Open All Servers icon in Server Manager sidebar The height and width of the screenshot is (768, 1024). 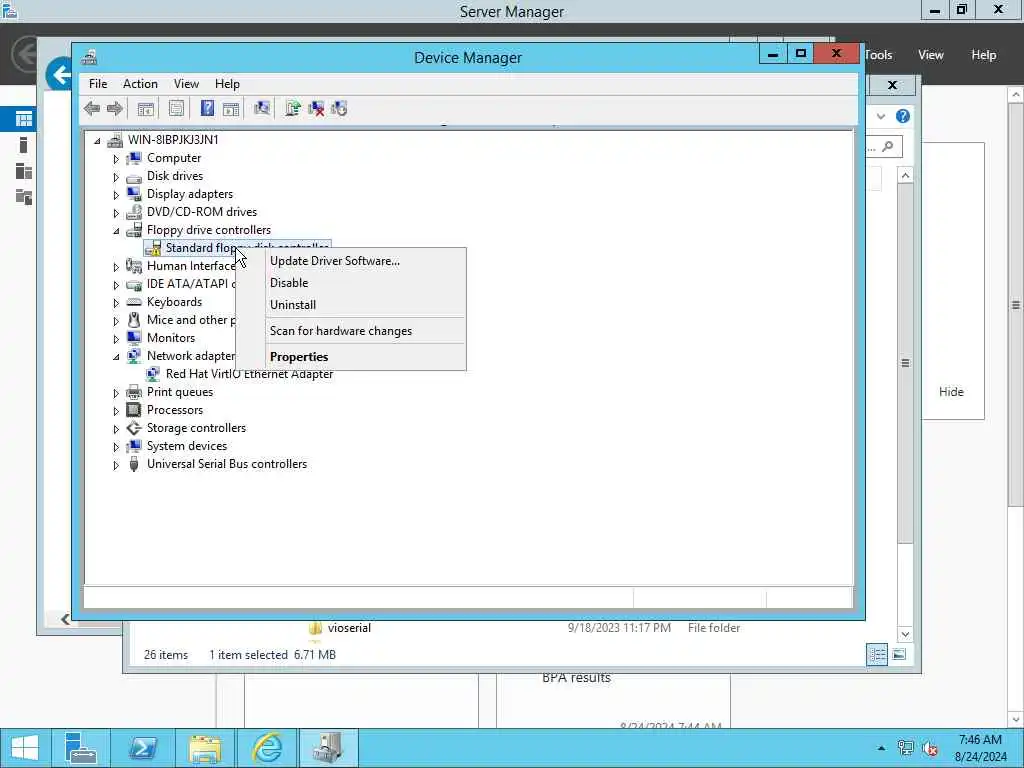click(x=24, y=171)
